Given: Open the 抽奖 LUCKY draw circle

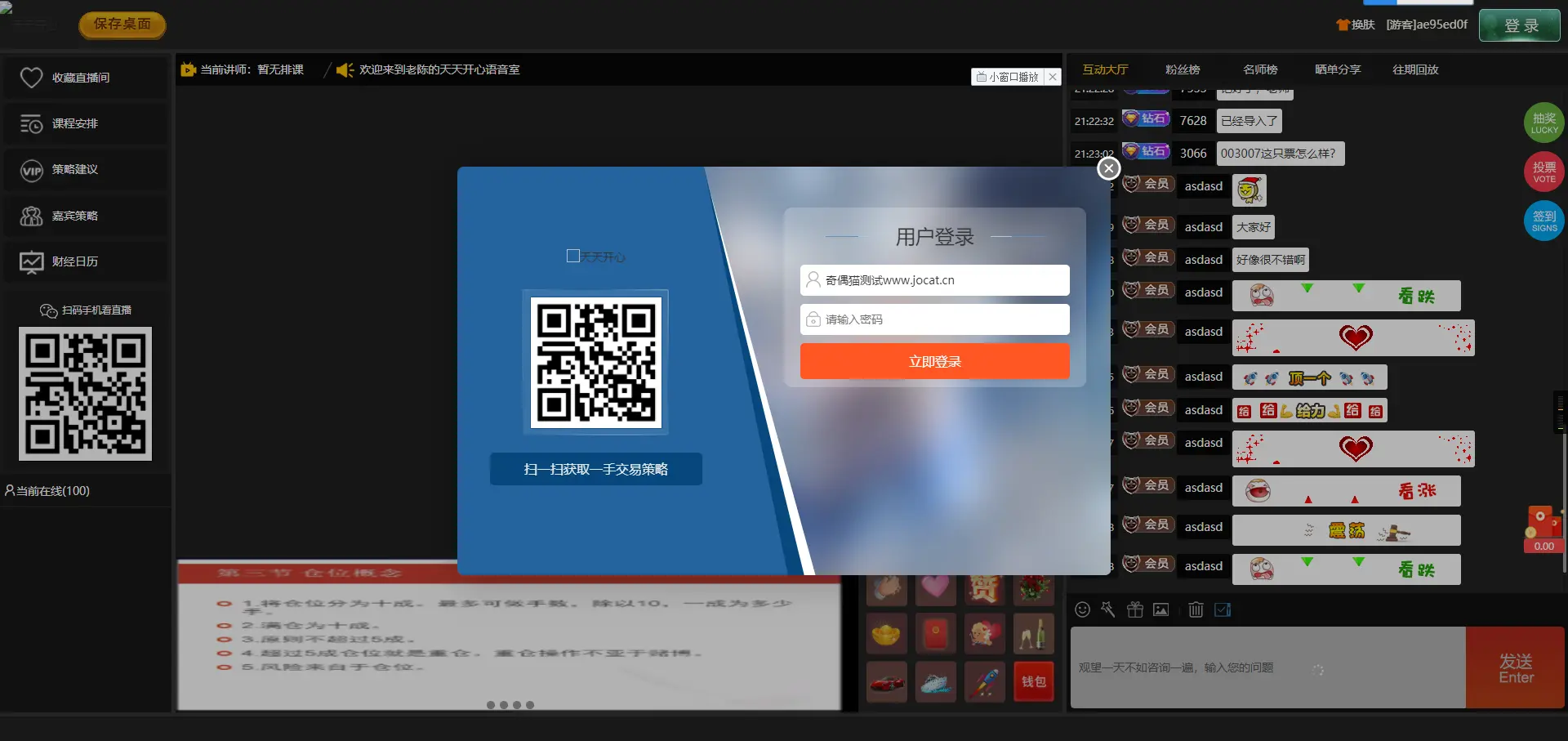Looking at the screenshot, I should pyautogui.click(x=1544, y=123).
